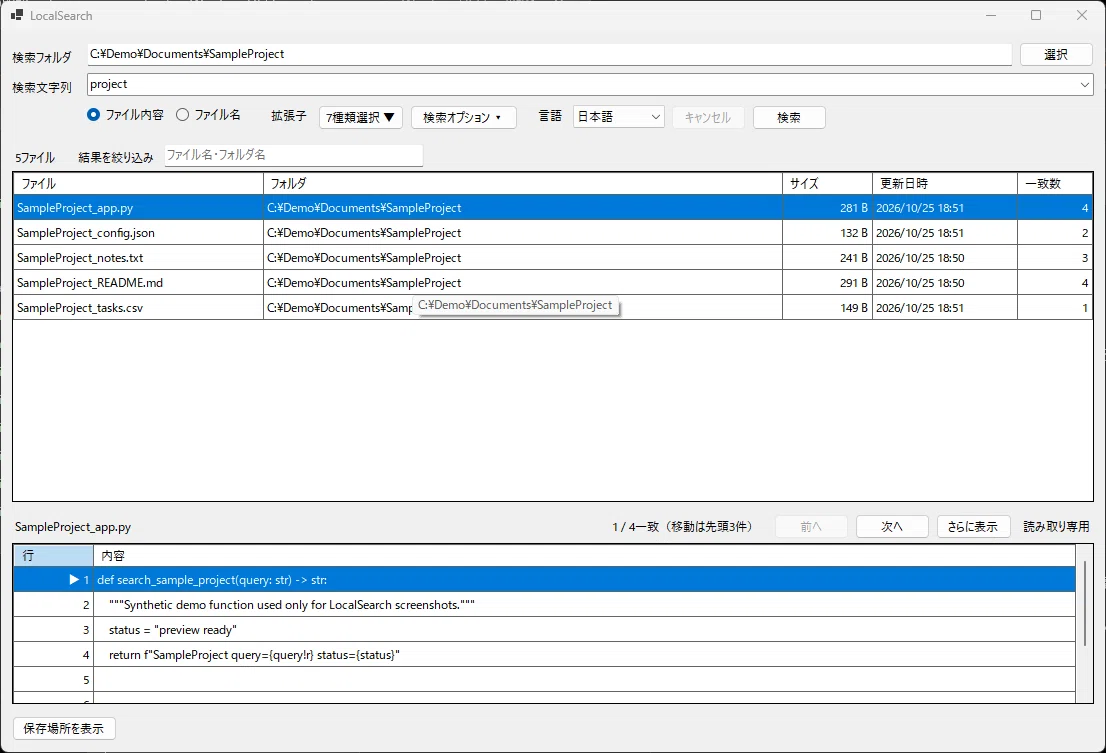
Task: Click the current-line arrow marker on line 1
Action: click(x=73, y=580)
